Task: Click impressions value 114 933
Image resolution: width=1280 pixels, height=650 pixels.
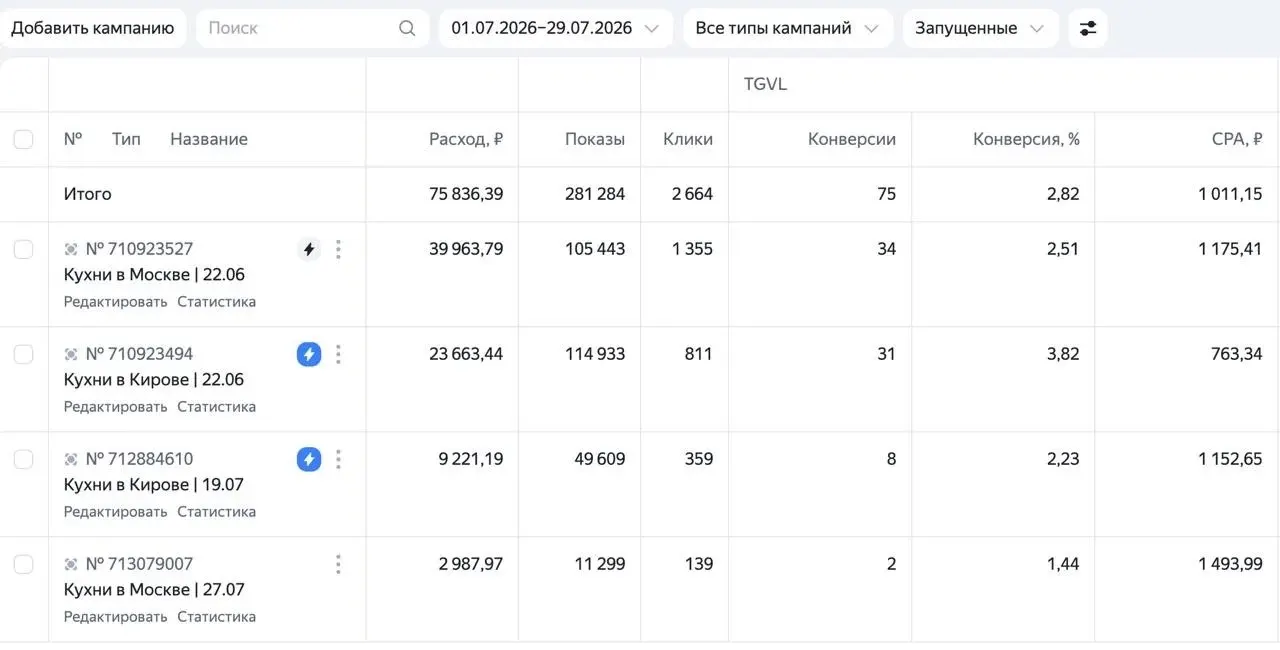Action: click(595, 354)
